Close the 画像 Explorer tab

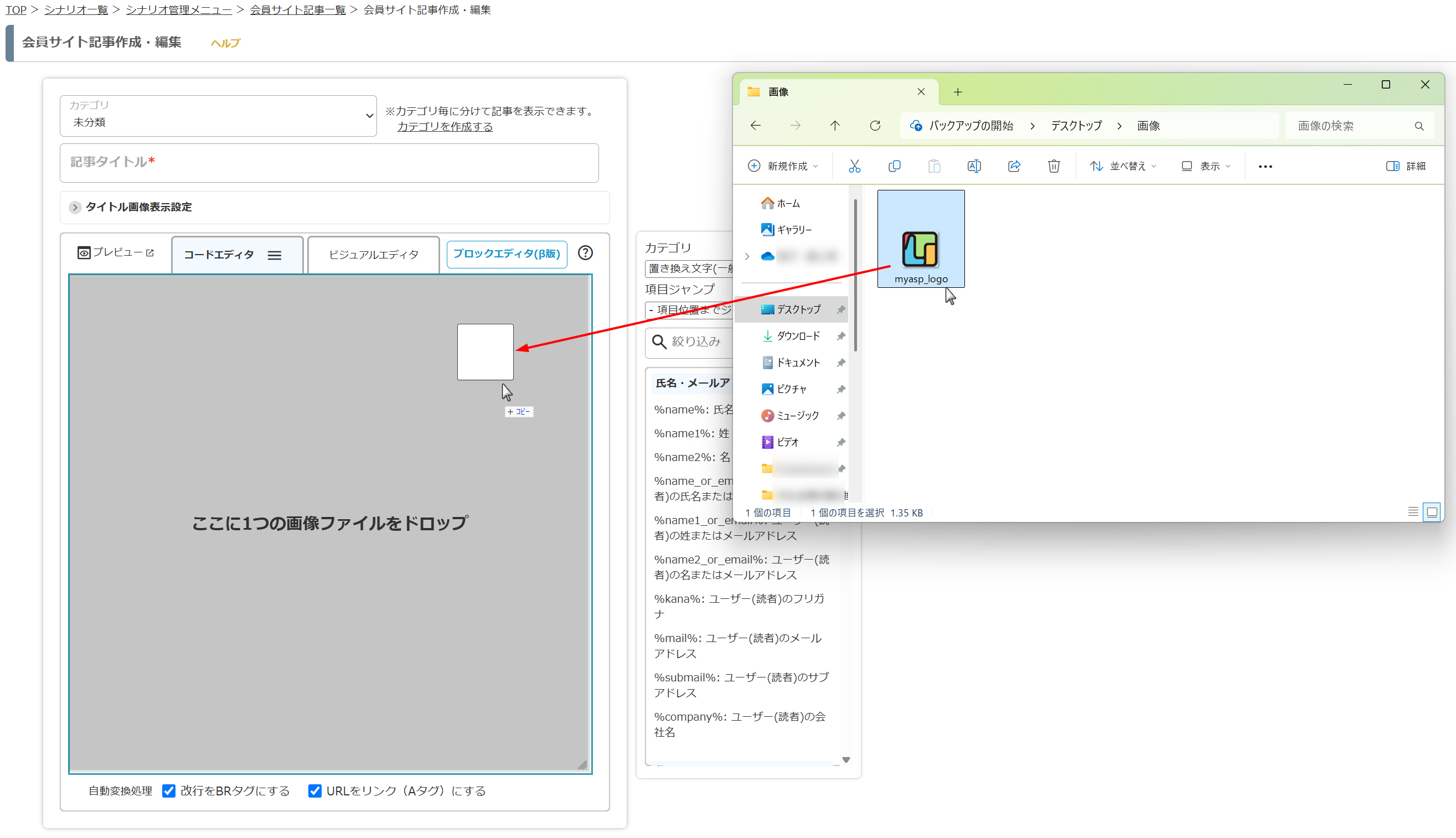click(x=921, y=91)
